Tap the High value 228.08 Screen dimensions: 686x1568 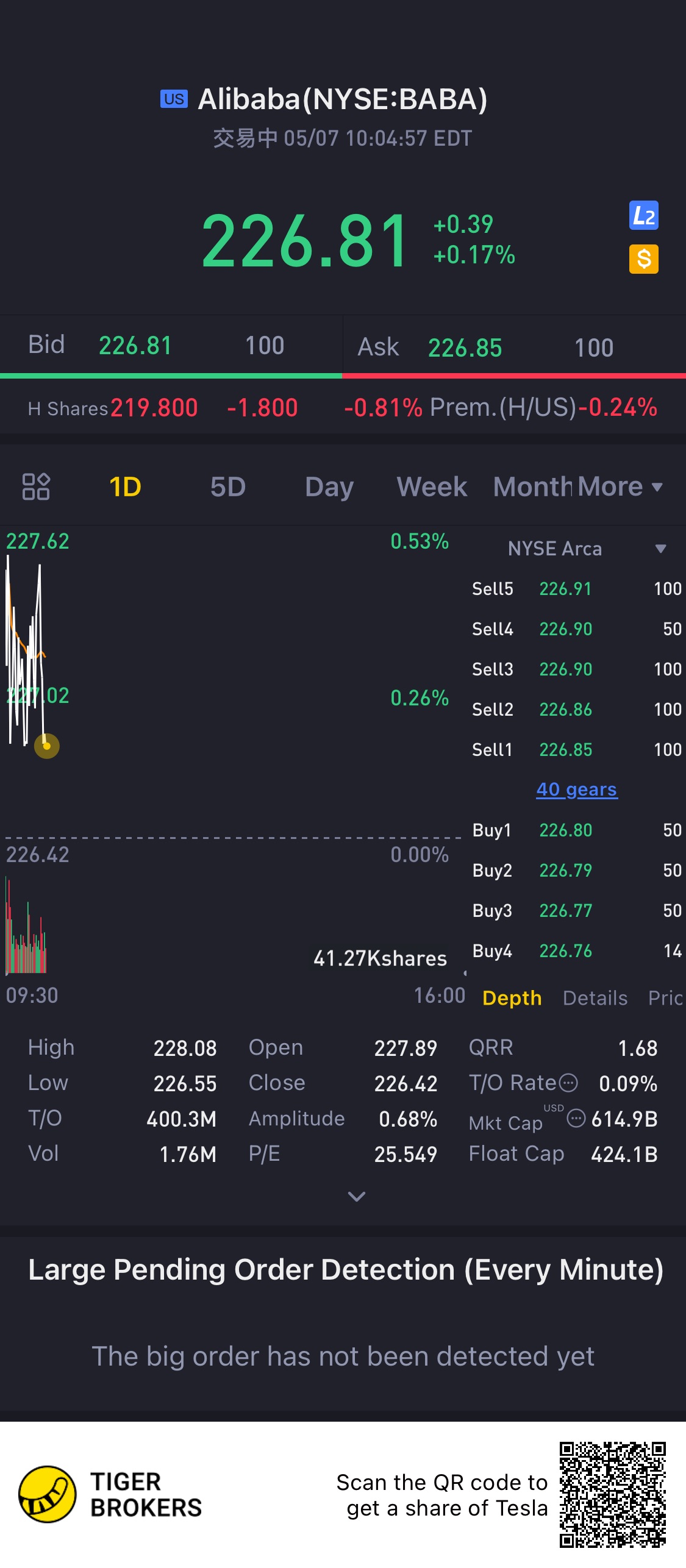point(185,1048)
